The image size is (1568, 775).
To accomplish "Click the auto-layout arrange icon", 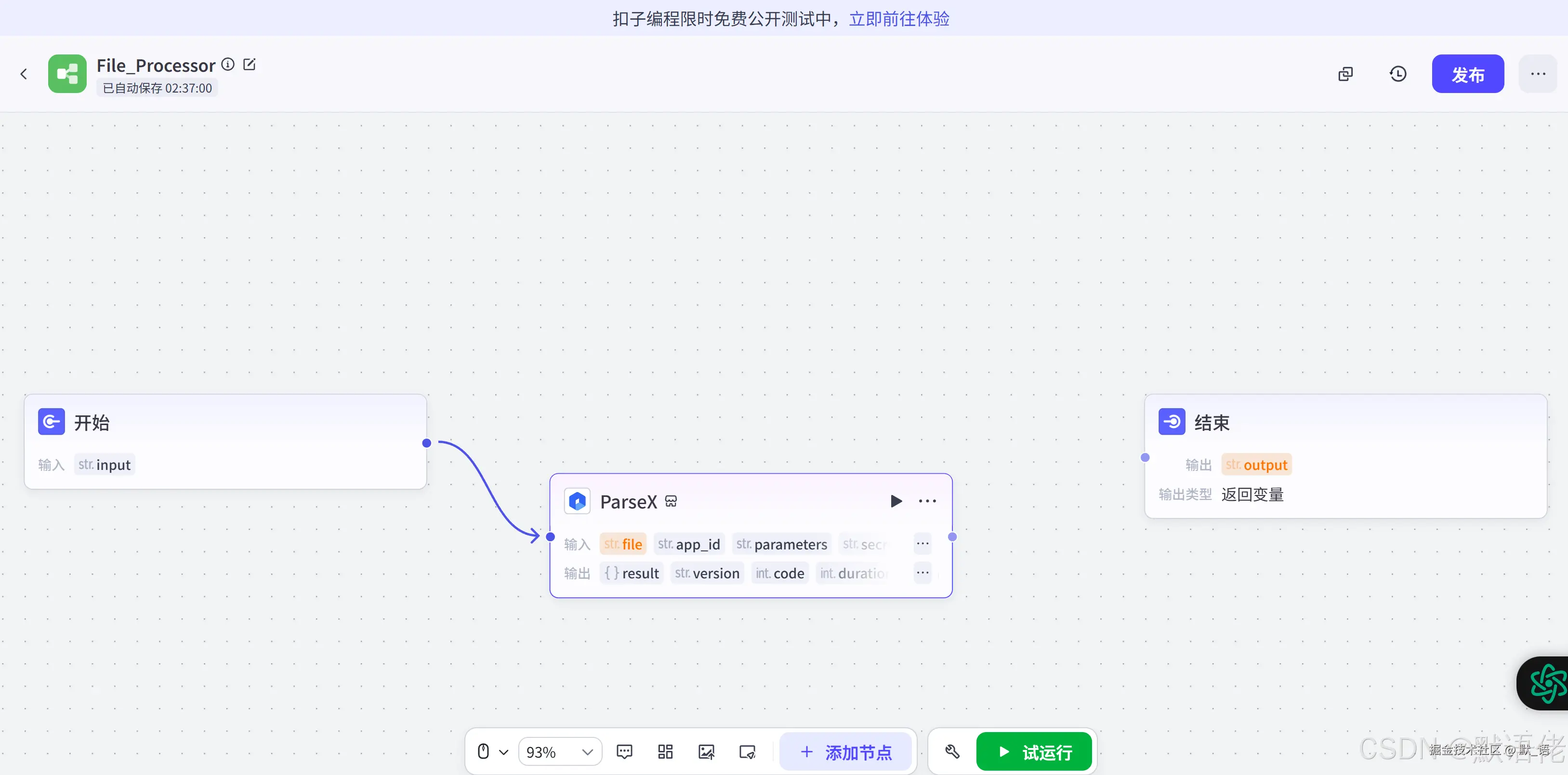I will (665, 751).
